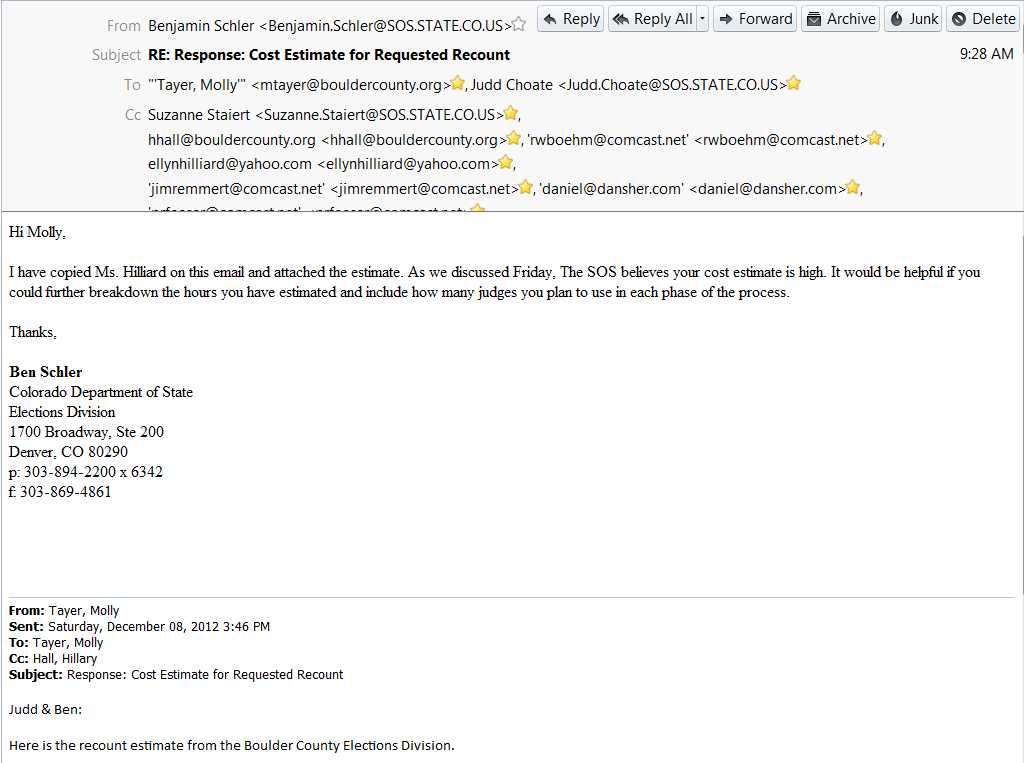The height and width of the screenshot is (763, 1024).
Task: Click the star after ellynhilliard@yahoo.com
Action: [506, 162]
